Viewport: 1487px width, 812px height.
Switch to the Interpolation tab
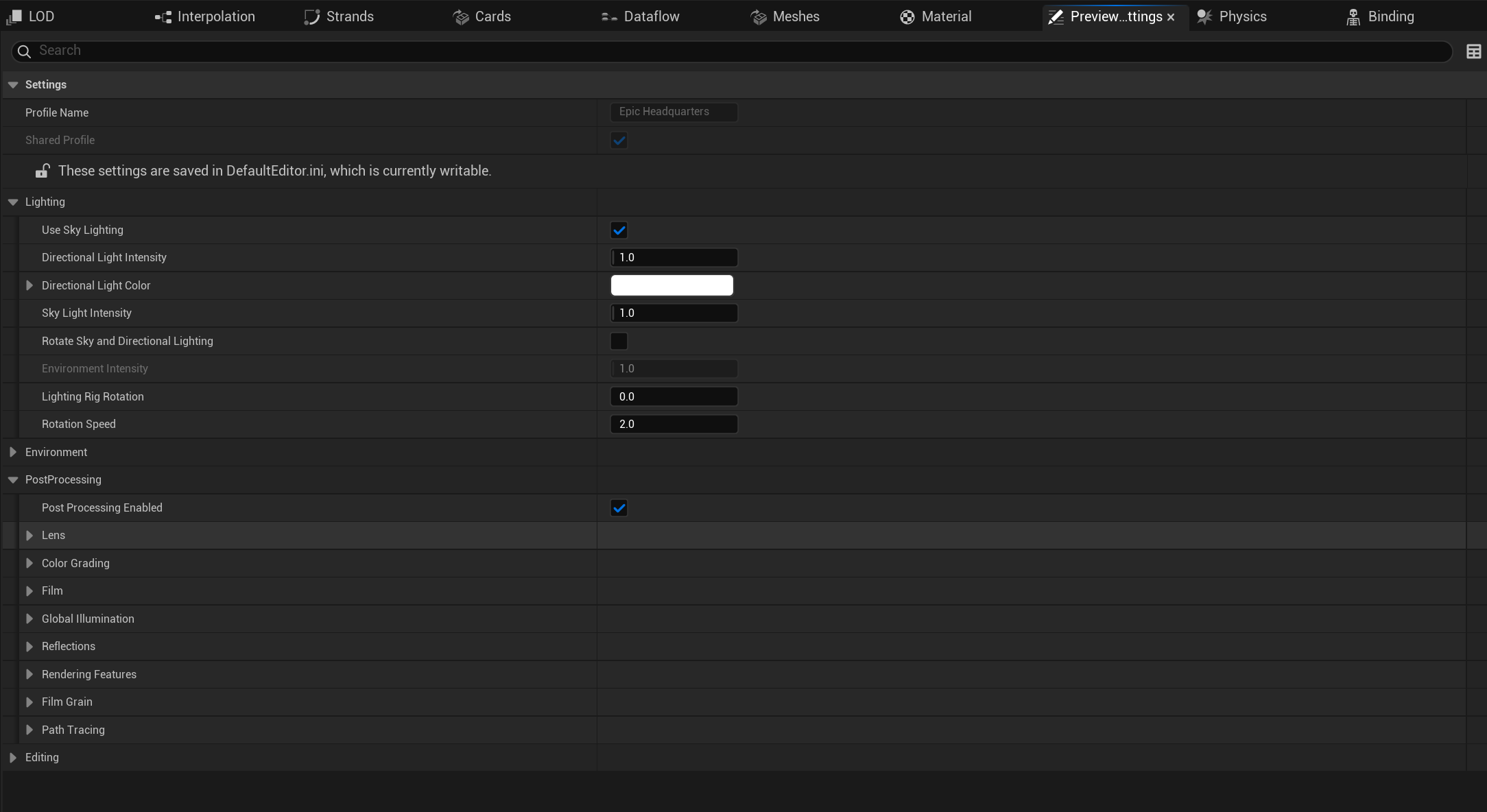point(205,16)
